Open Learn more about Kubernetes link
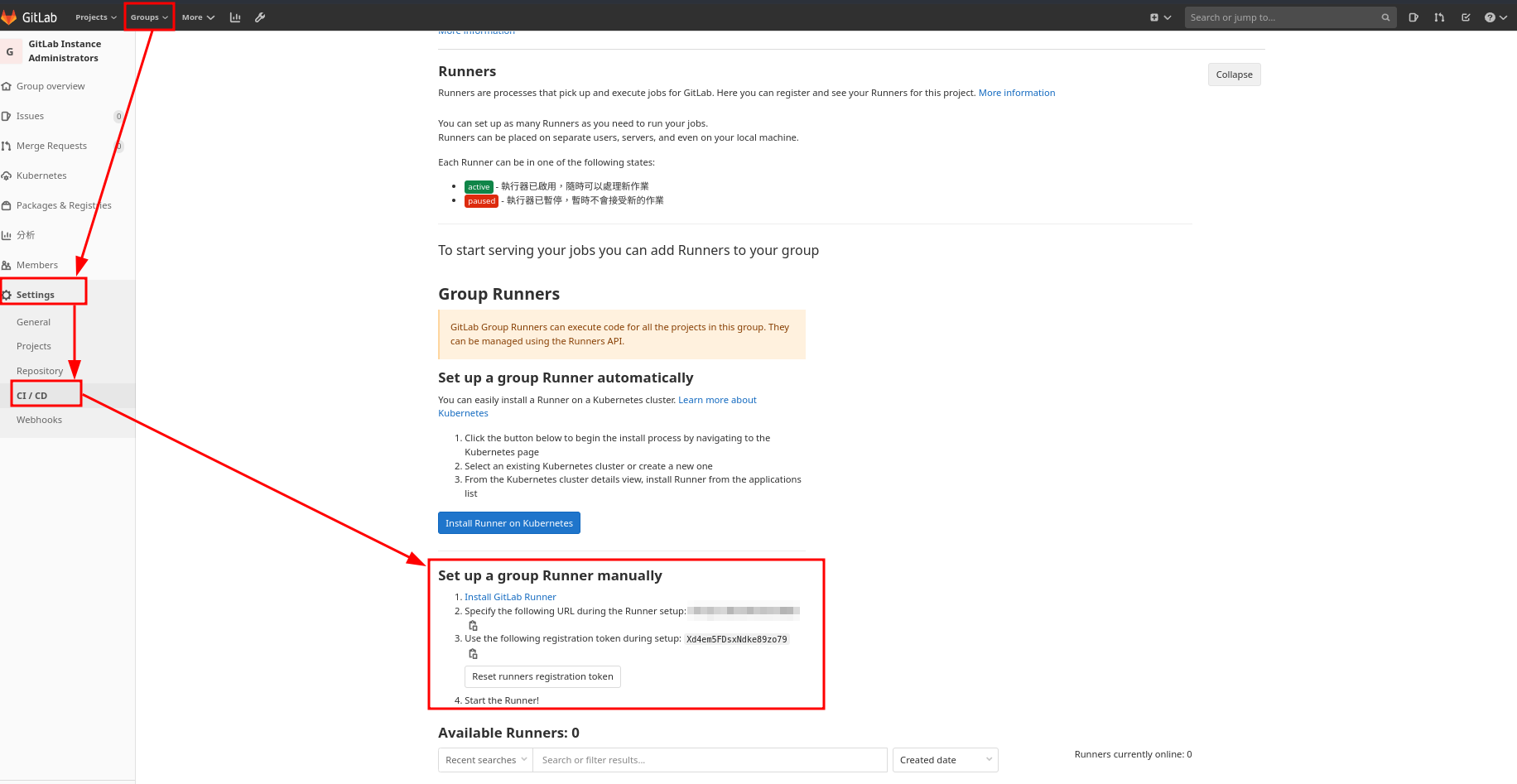The image size is (1517, 784). click(x=717, y=400)
